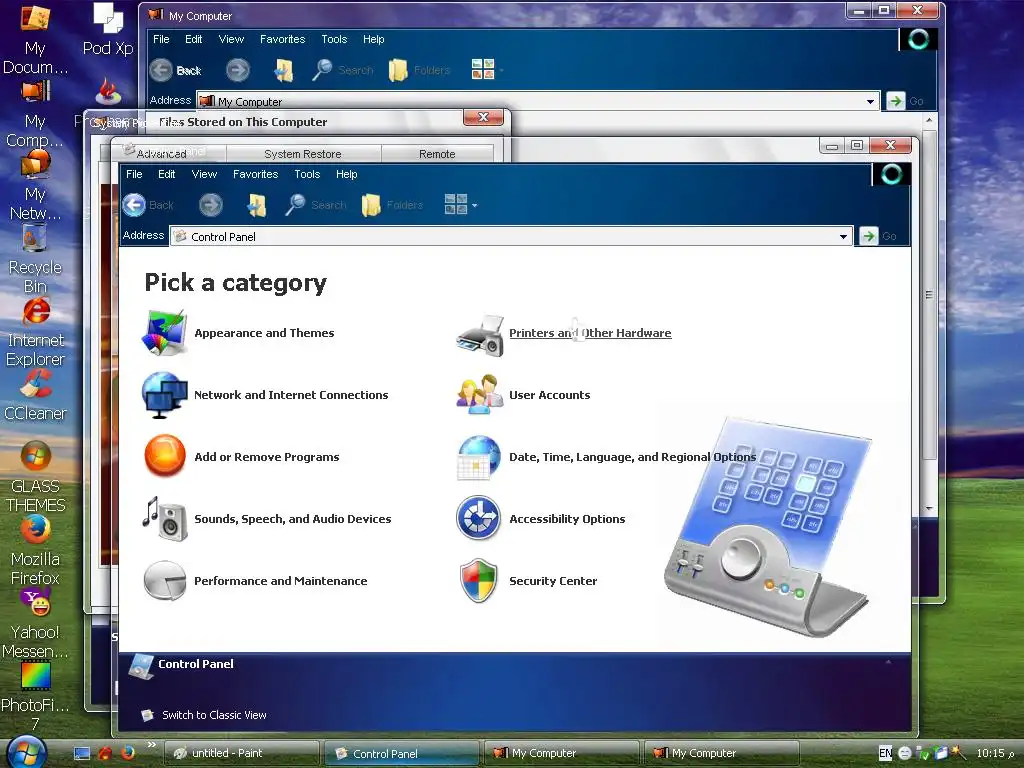
Task: Click Printers and Other Hardware link
Action: [x=590, y=333]
